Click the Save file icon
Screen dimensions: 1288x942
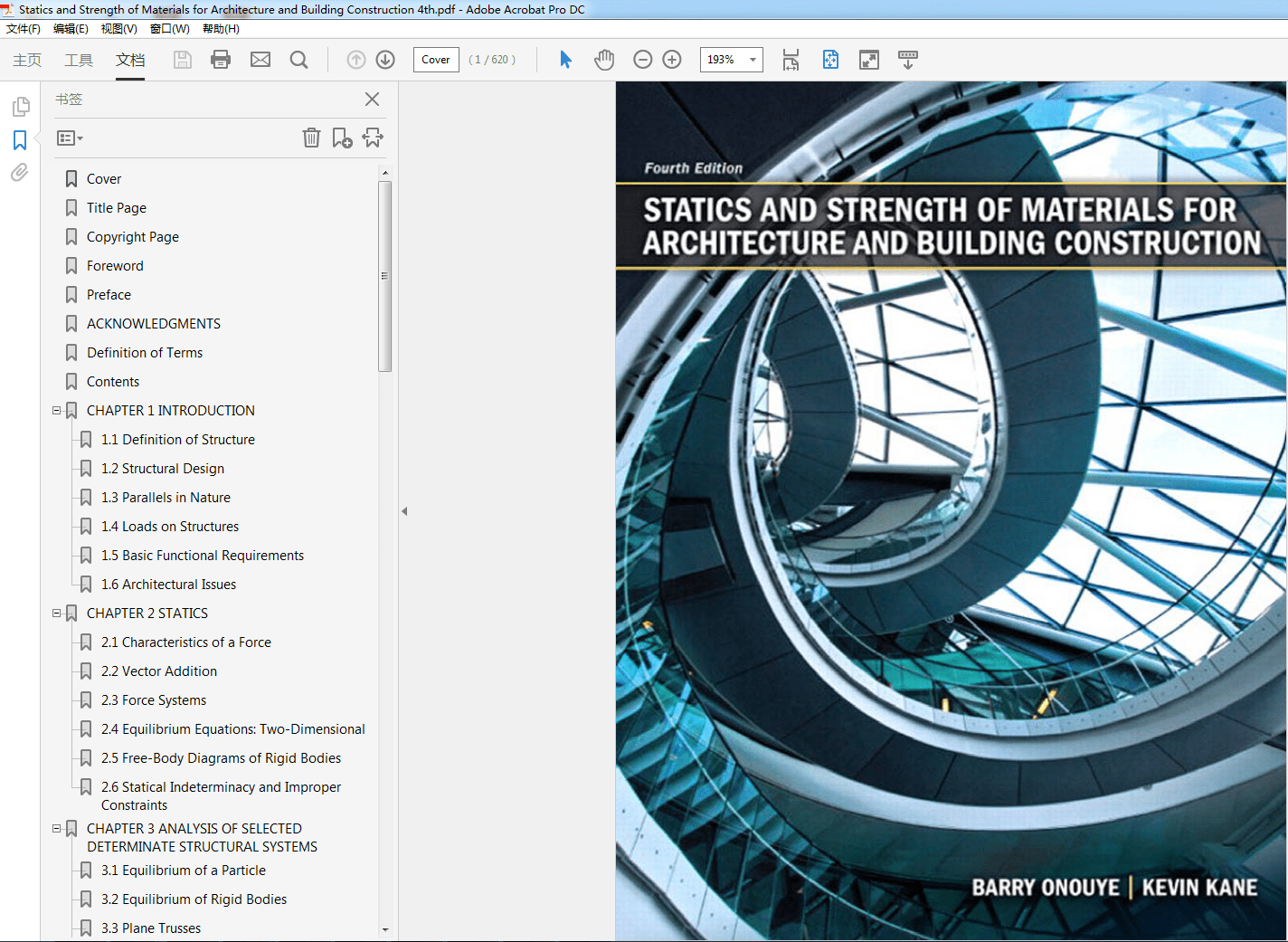(x=183, y=60)
